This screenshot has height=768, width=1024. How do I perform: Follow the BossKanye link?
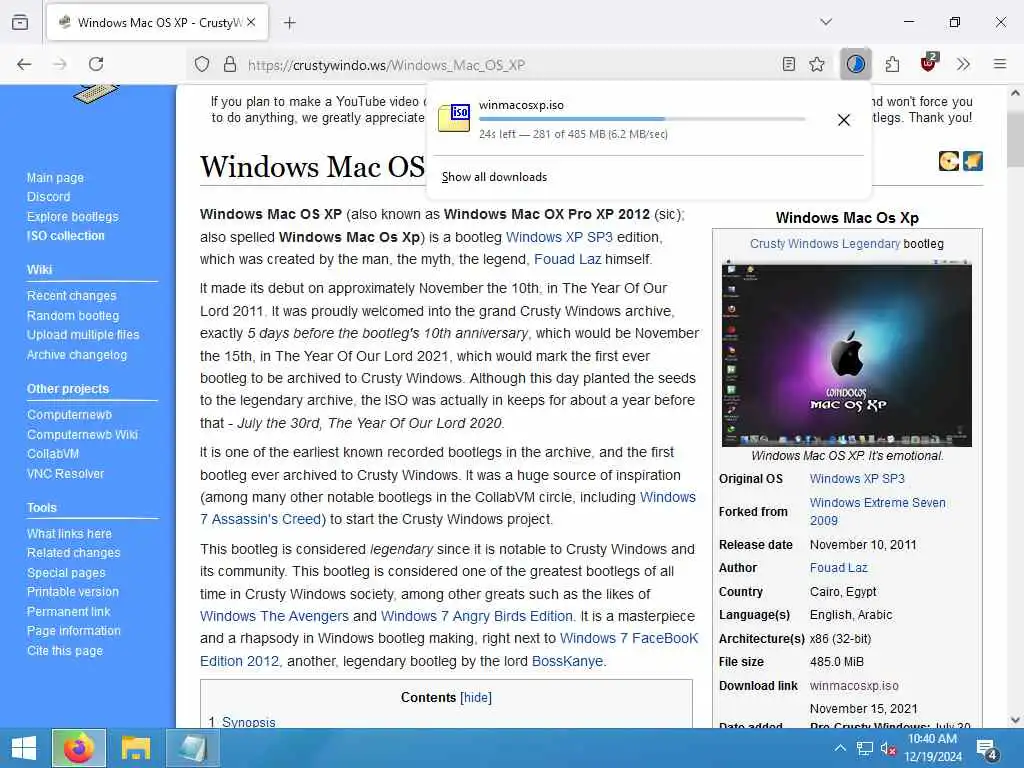tap(567, 661)
